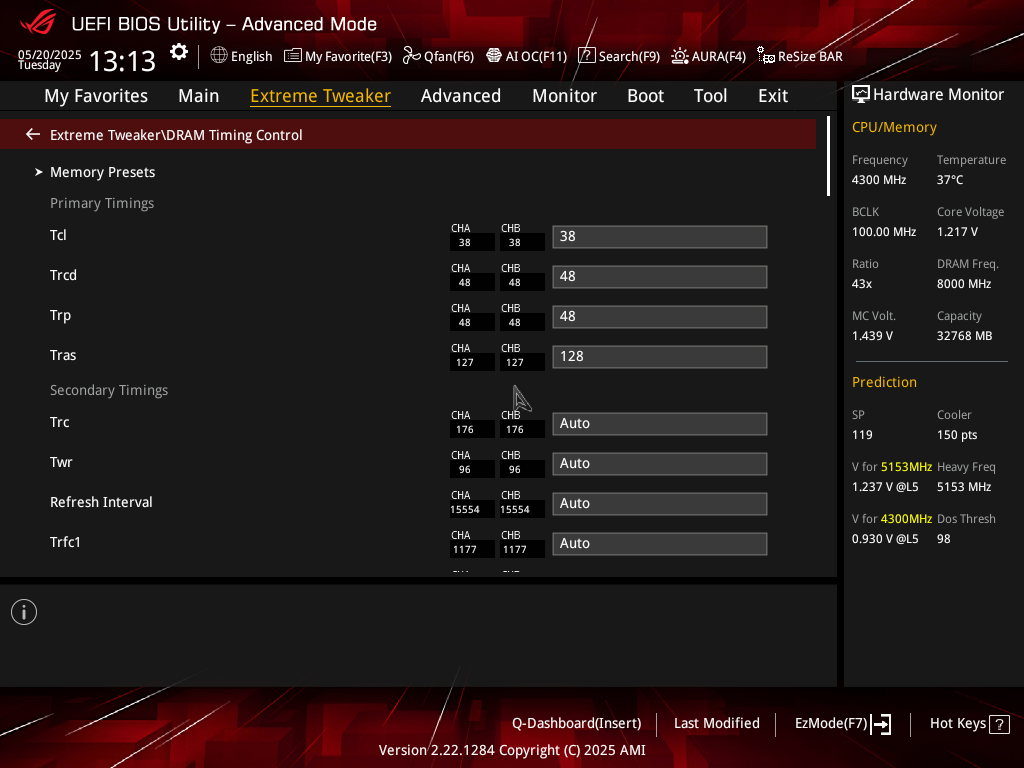The height and width of the screenshot is (768, 1024).
Task: Click the Refresh Interval label
Action: pos(101,502)
